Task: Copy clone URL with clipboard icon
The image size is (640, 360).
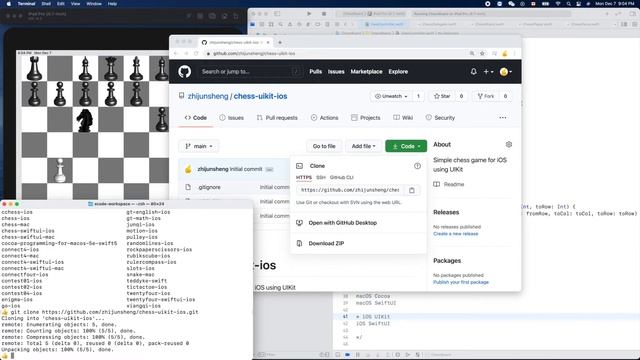Action: pos(411,190)
